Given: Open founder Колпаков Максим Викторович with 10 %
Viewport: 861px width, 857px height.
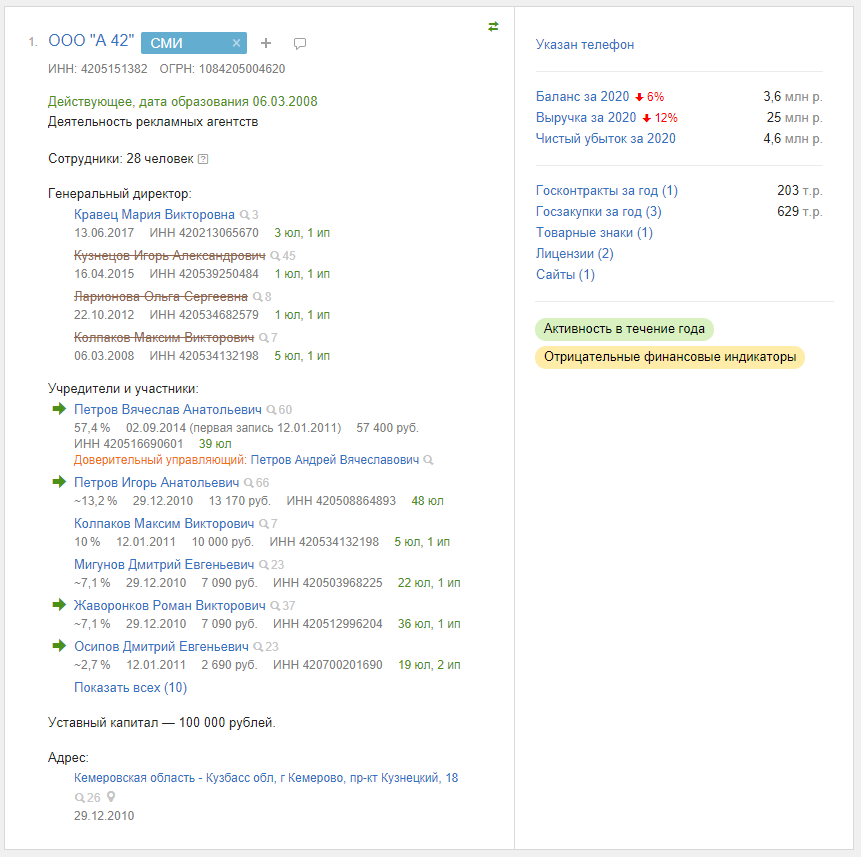Looking at the screenshot, I should point(164,524).
